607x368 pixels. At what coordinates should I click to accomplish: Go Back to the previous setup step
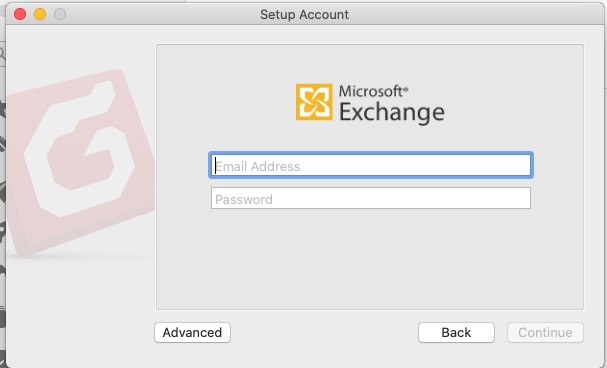(x=456, y=332)
